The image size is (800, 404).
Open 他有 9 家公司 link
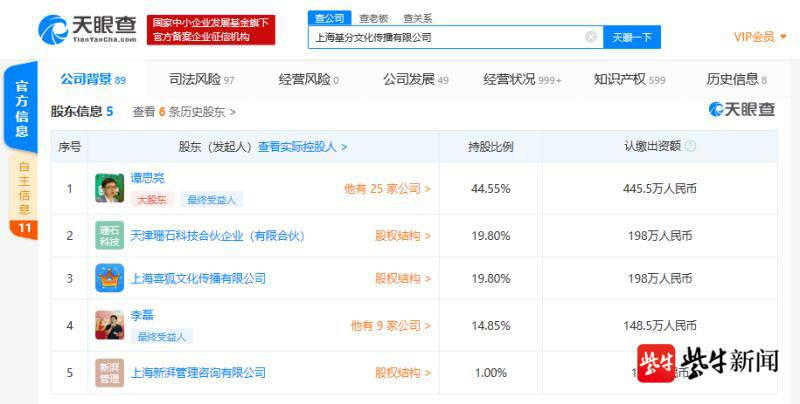[391, 325]
